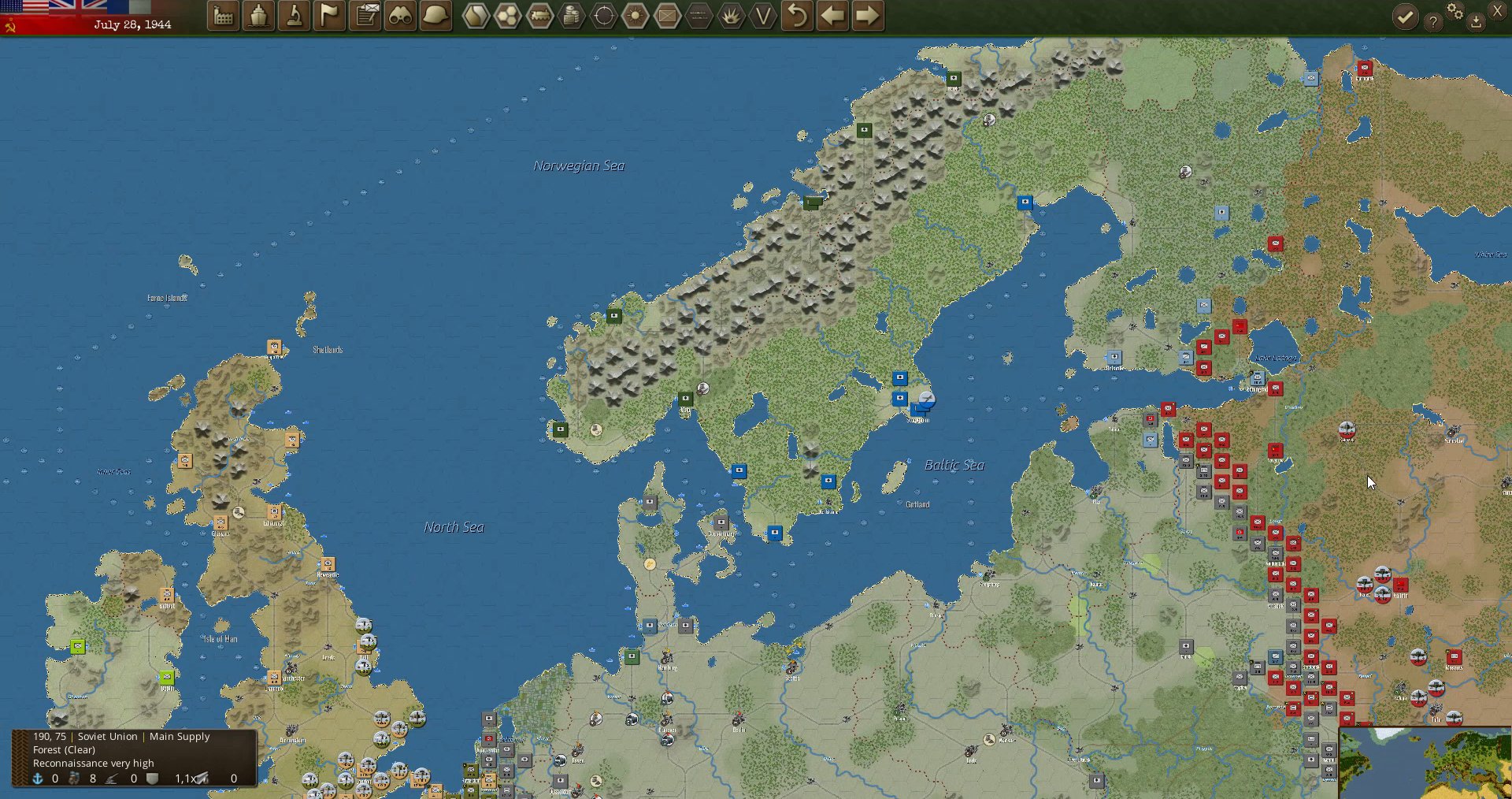Click the Gotland island label
Image resolution: width=1512 pixels, height=799 pixels.
pyautogui.click(x=917, y=504)
